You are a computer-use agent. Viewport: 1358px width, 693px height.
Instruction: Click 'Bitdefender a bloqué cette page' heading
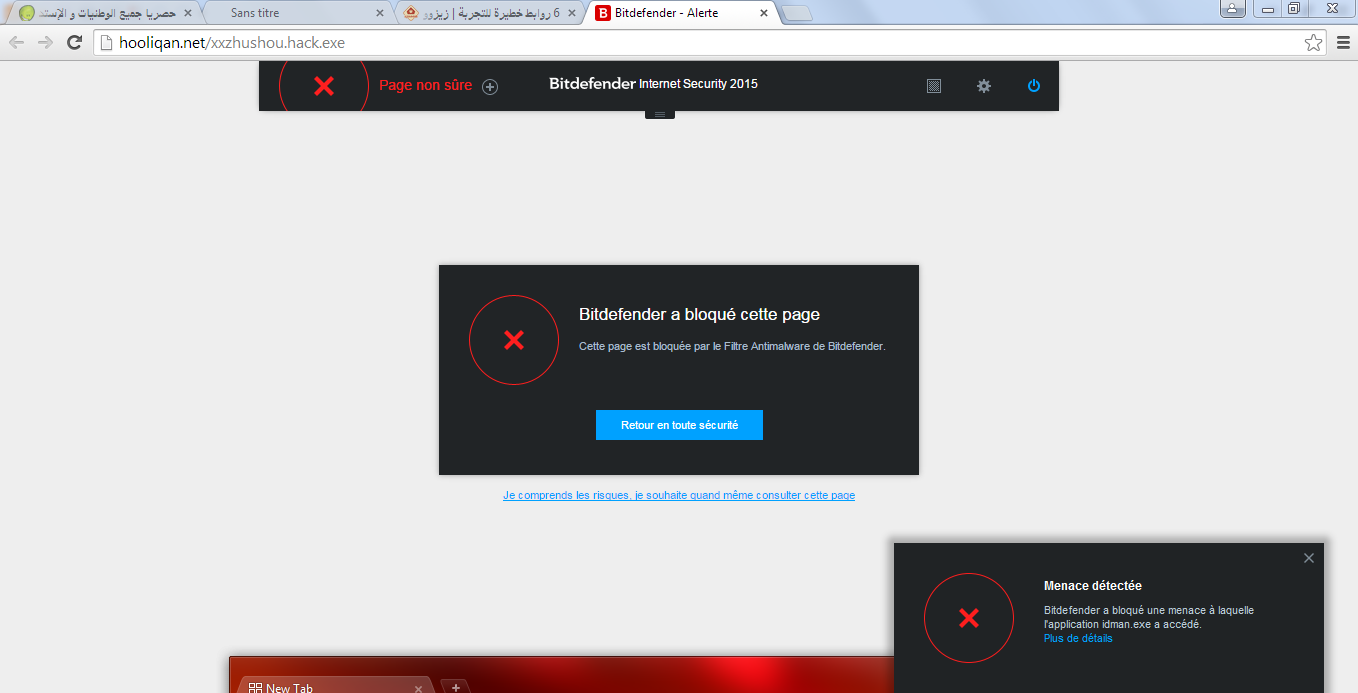pos(699,314)
